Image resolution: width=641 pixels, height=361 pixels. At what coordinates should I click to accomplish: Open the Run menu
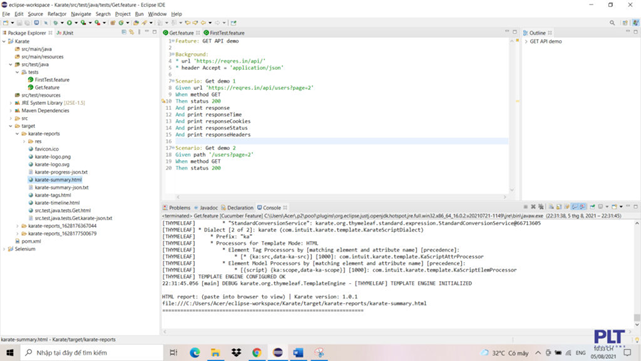pos(139,14)
